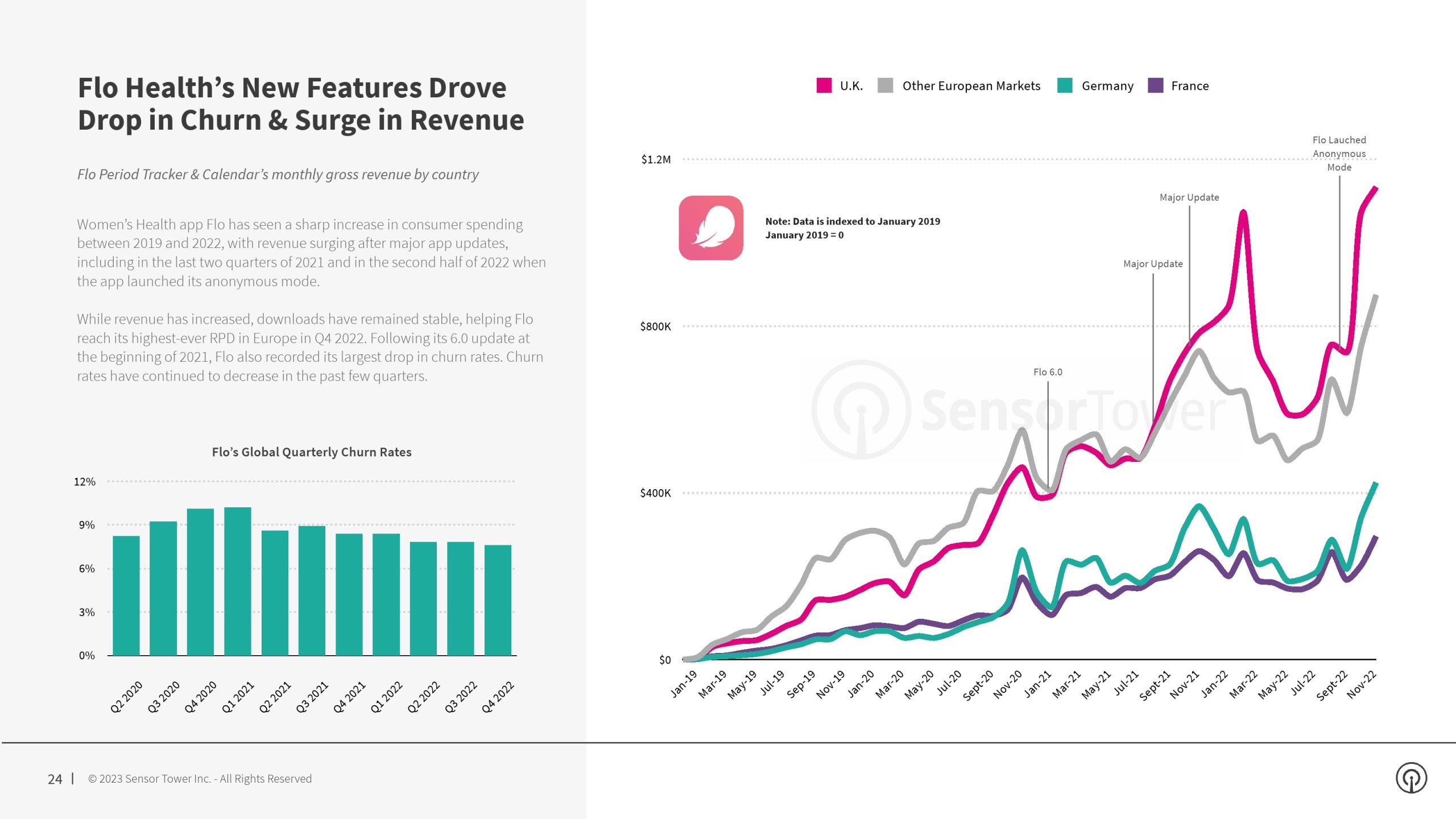Screen dimensions: 1456x819
Task: Click the italic subtitle about monthly gross revenue
Action: click(x=278, y=174)
